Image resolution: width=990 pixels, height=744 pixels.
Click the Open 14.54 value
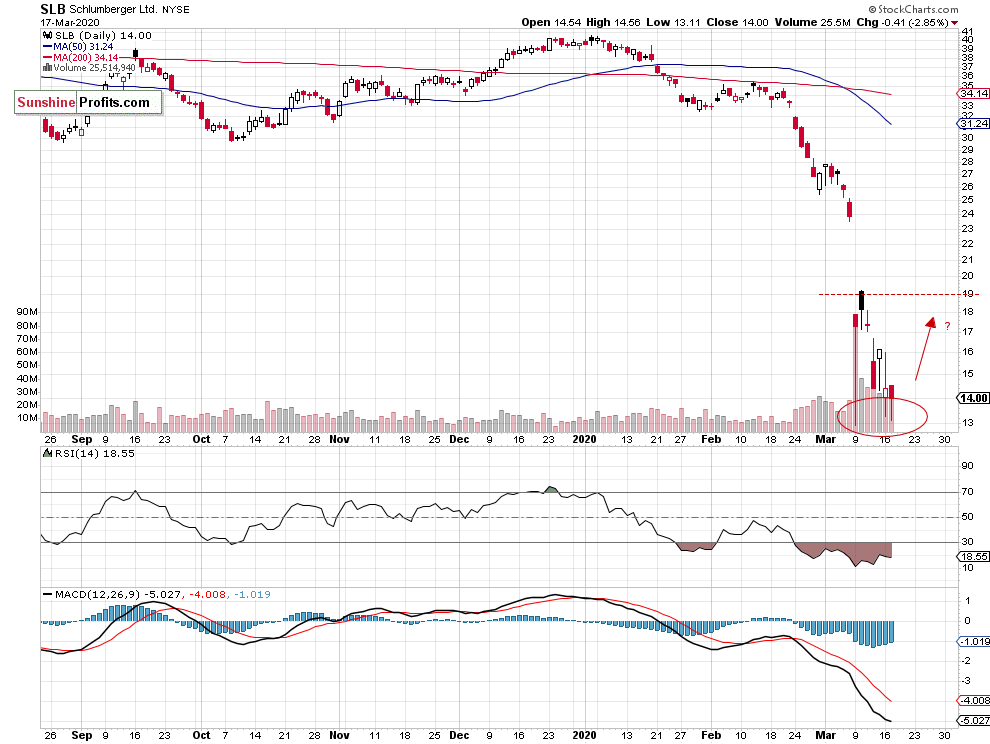coord(551,22)
